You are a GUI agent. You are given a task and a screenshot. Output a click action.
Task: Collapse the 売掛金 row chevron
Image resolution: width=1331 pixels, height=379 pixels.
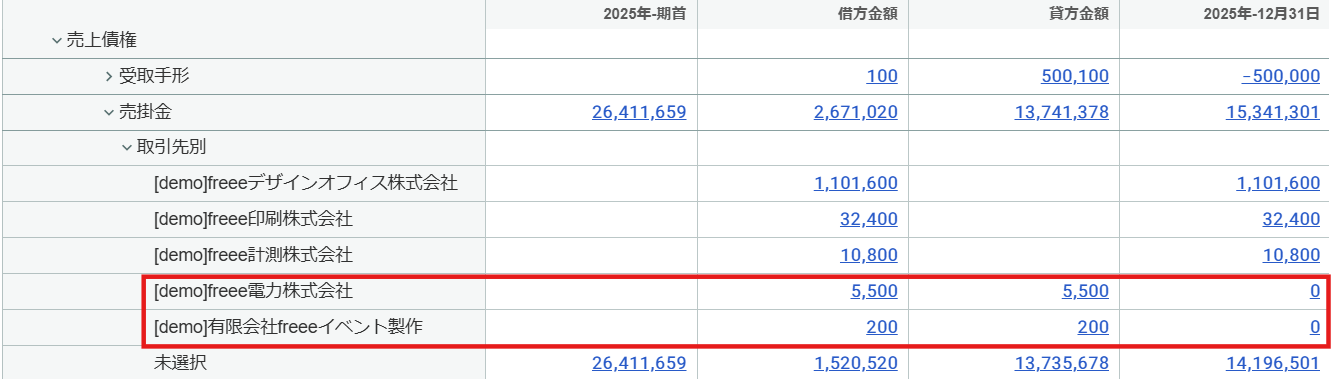pos(109,112)
